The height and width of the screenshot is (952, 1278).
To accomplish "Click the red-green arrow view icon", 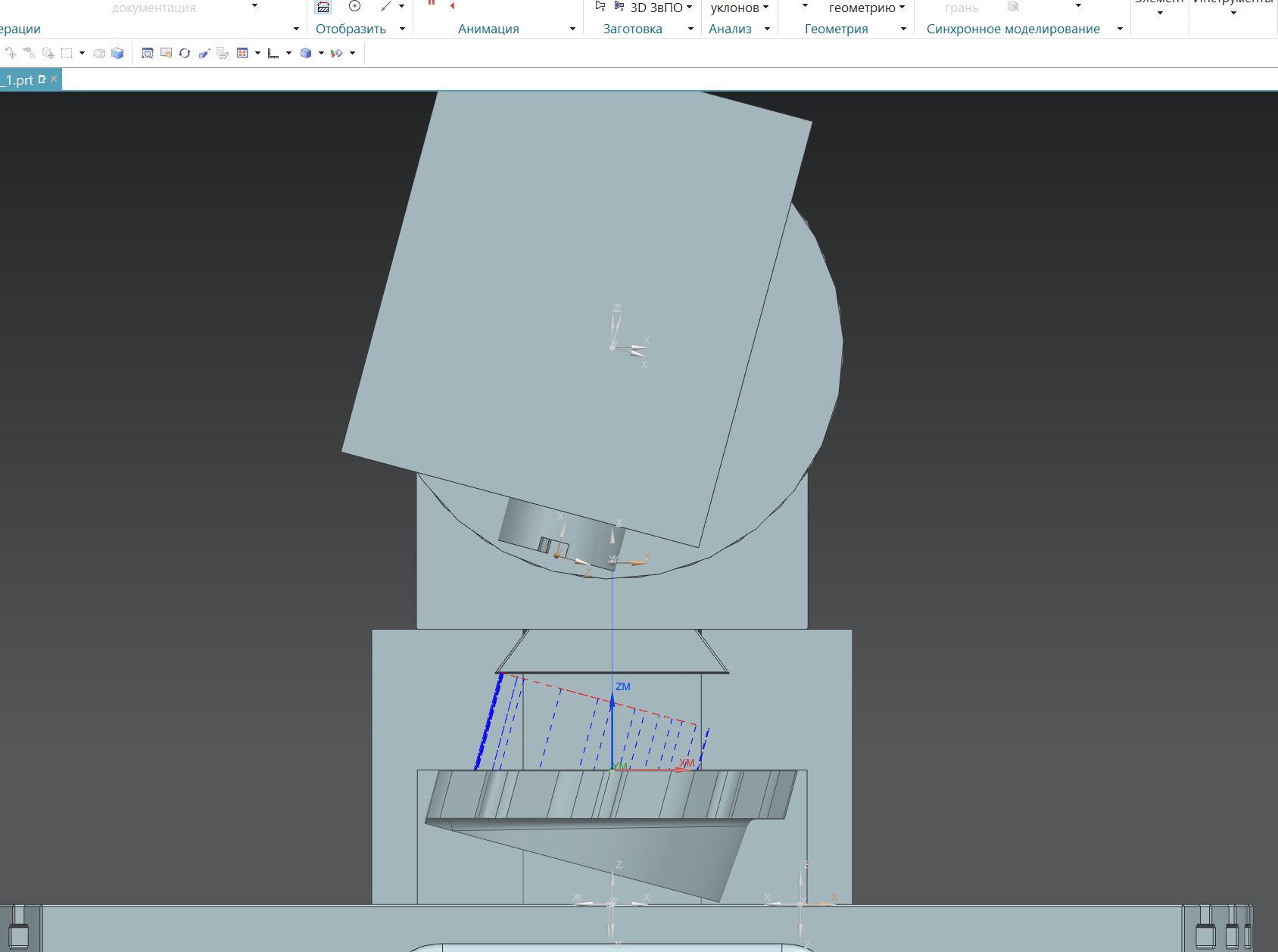I will pyautogui.click(x=337, y=53).
